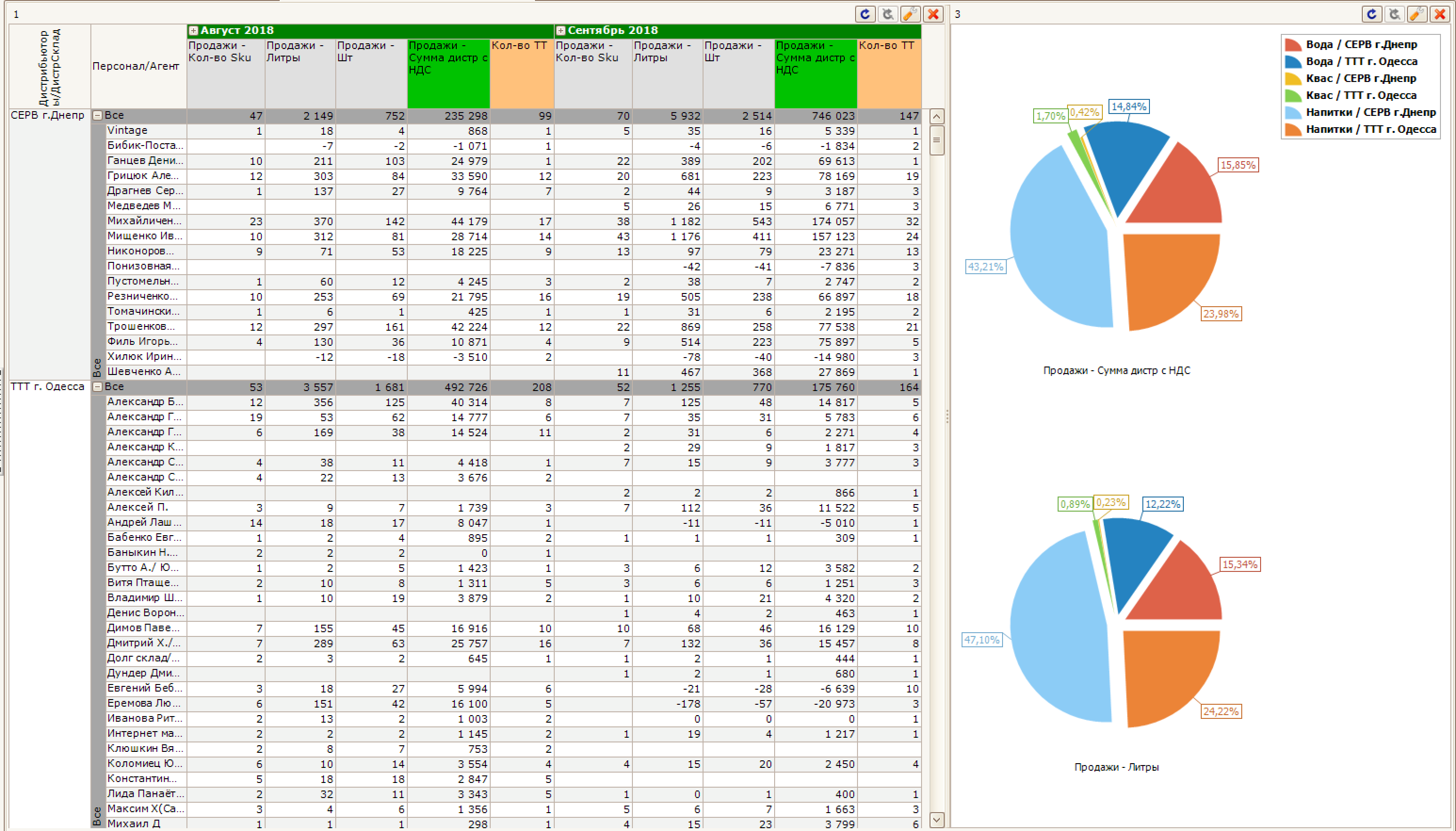Image resolution: width=1456 pixels, height=831 pixels.
Task: Expand the Август 2018 column group
Action: click(x=194, y=31)
